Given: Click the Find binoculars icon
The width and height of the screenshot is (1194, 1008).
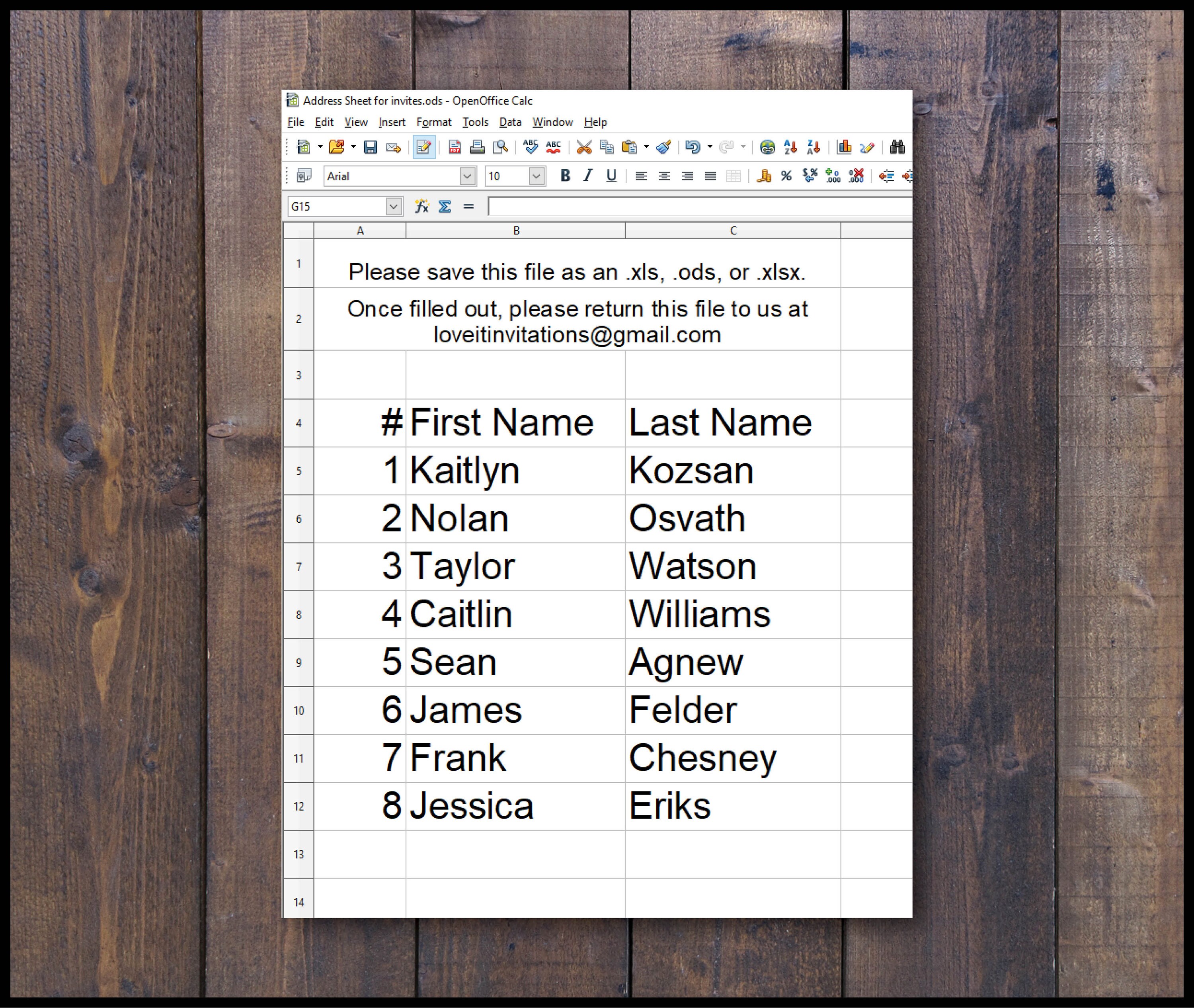Looking at the screenshot, I should pos(897,147).
